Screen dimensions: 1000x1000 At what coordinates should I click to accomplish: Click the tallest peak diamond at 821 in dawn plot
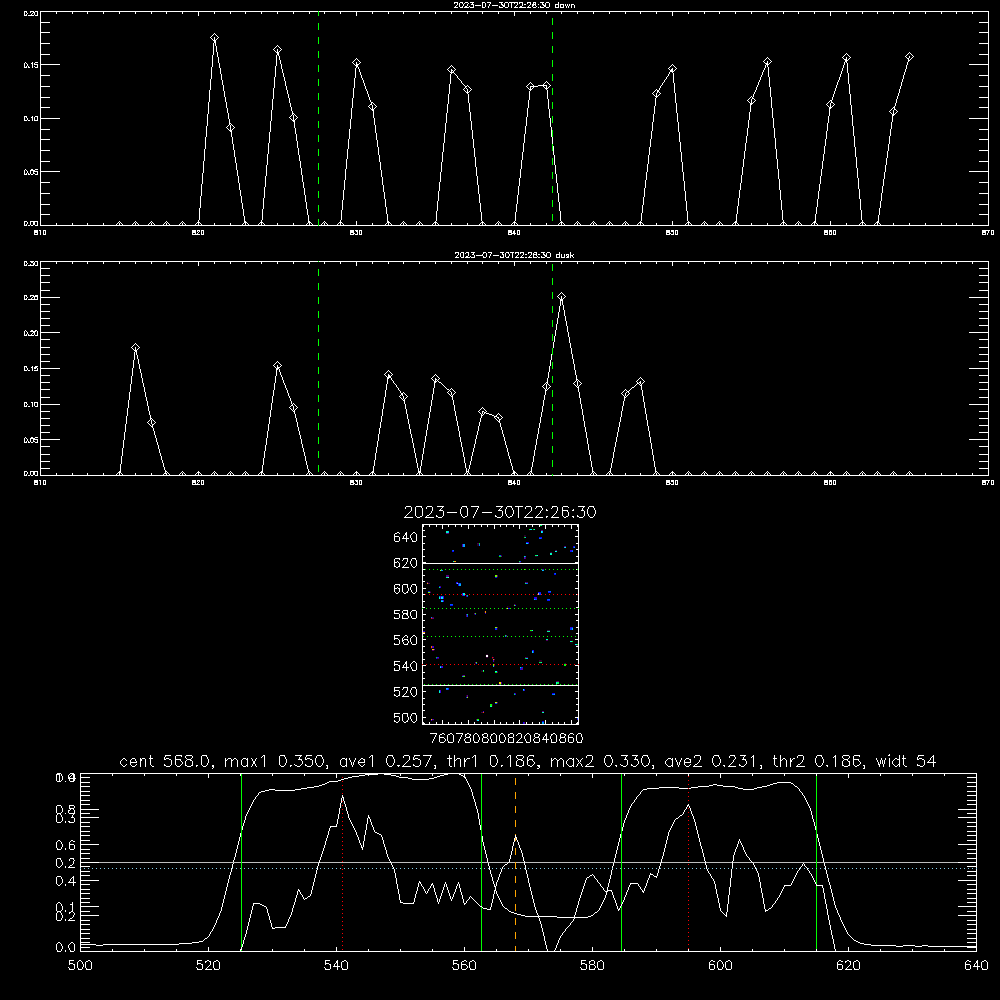[214, 38]
